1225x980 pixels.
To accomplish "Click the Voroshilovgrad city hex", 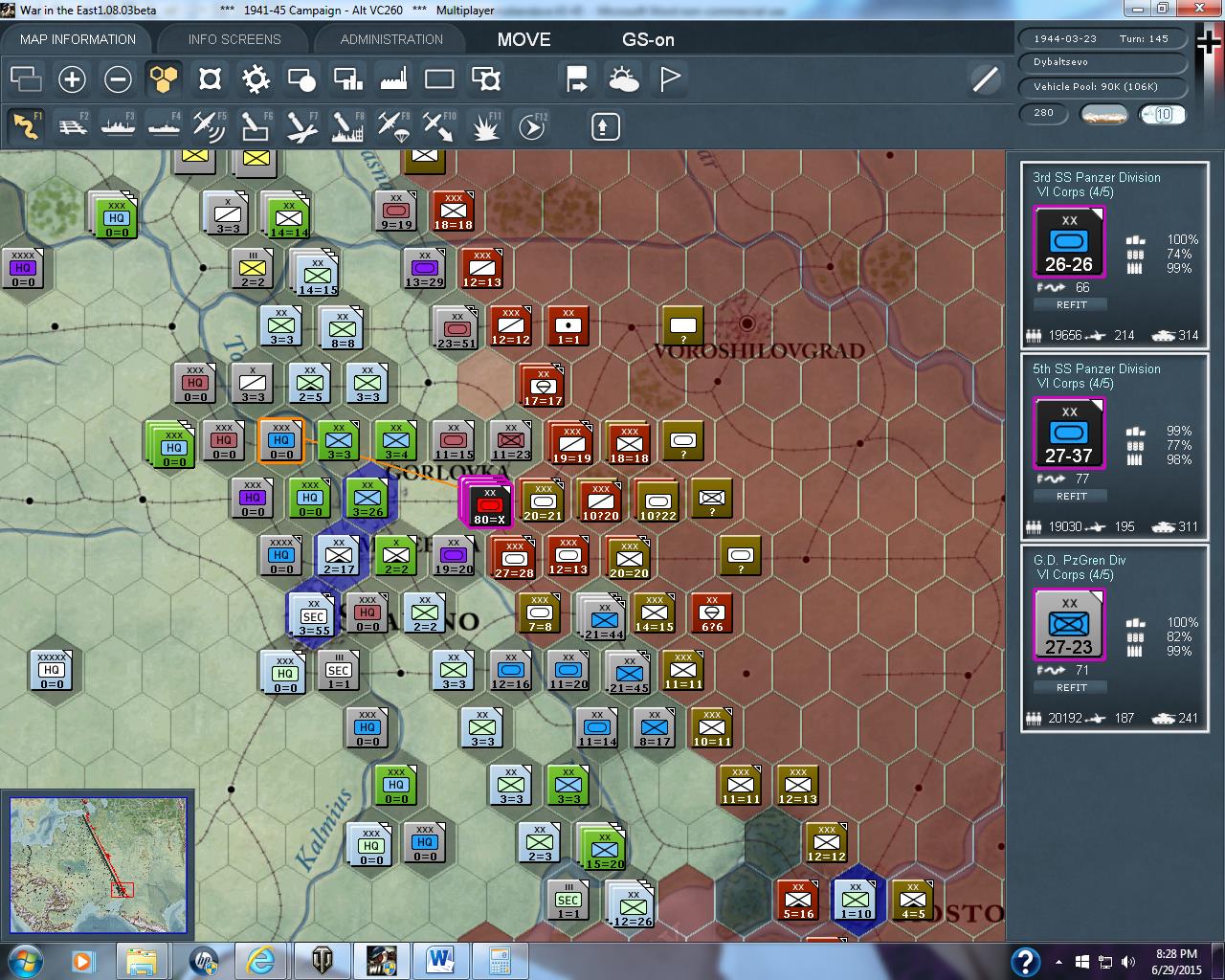I will pos(746,323).
